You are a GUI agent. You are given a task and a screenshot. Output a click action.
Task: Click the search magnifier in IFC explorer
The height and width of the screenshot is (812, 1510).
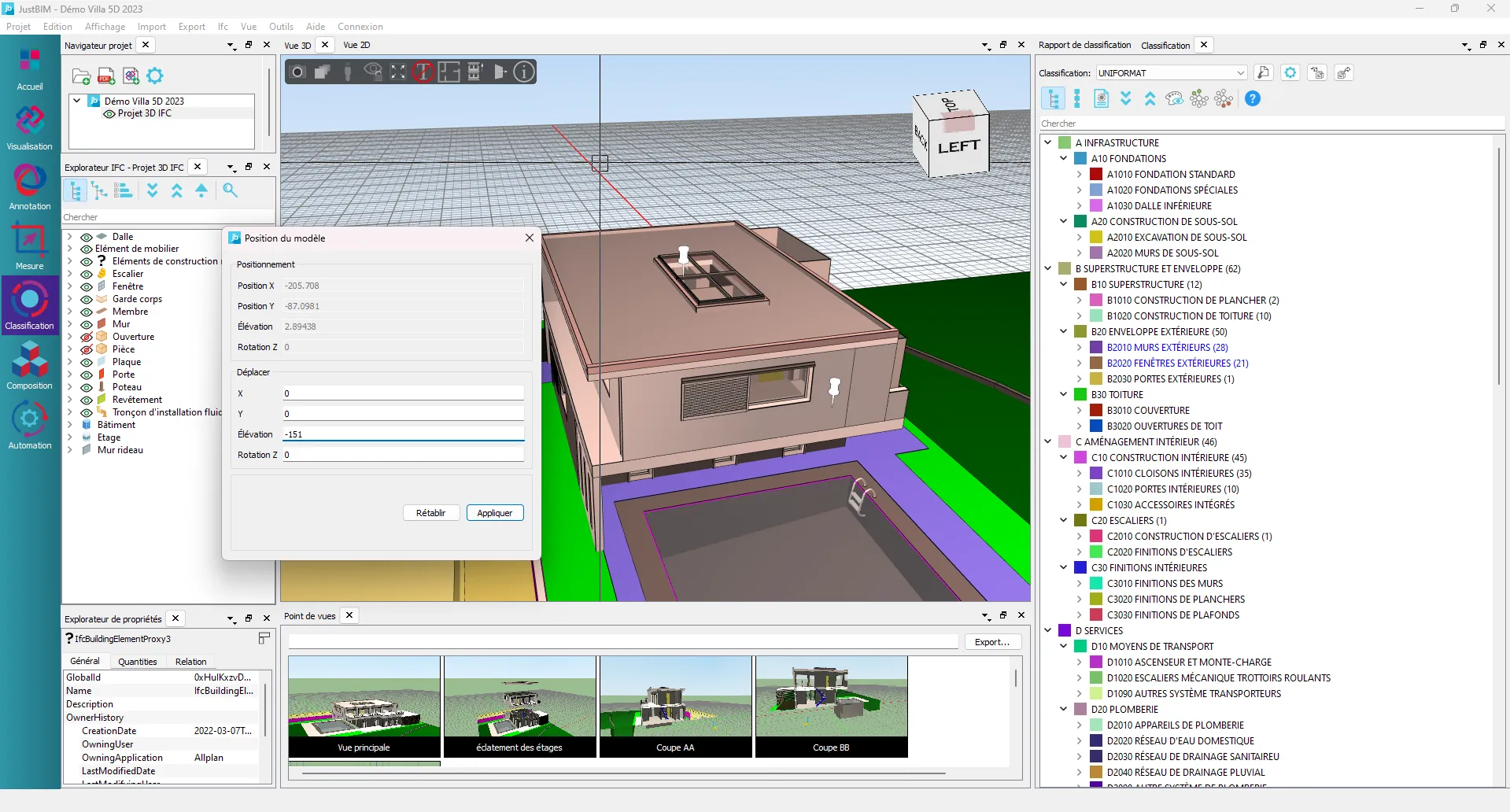[x=230, y=190]
